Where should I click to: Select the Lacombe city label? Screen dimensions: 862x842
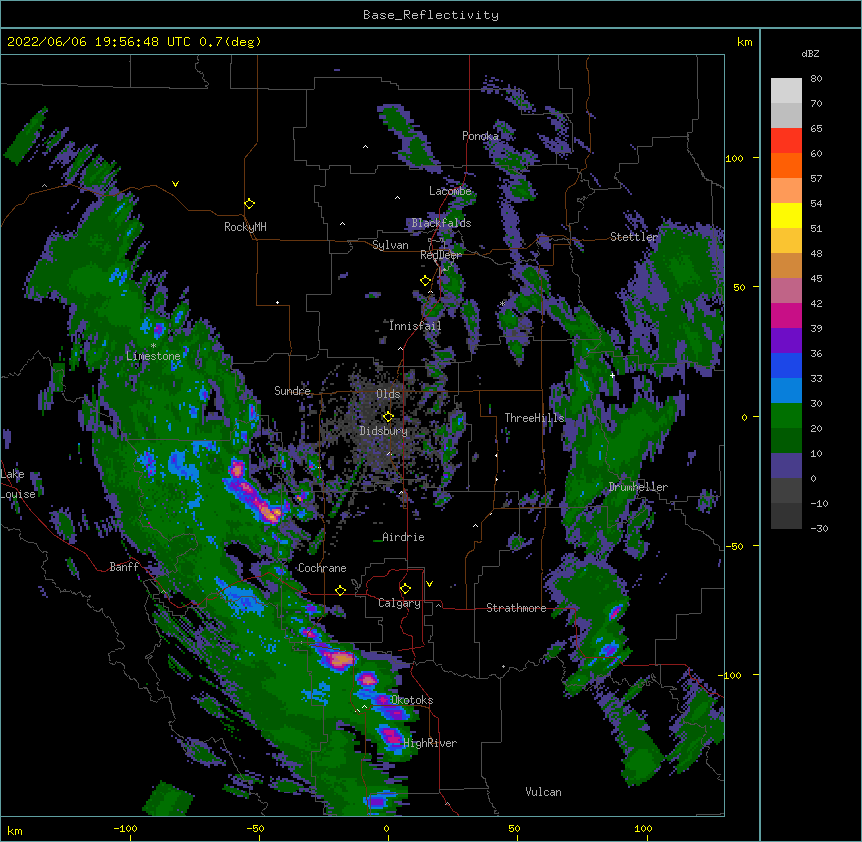point(450,191)
